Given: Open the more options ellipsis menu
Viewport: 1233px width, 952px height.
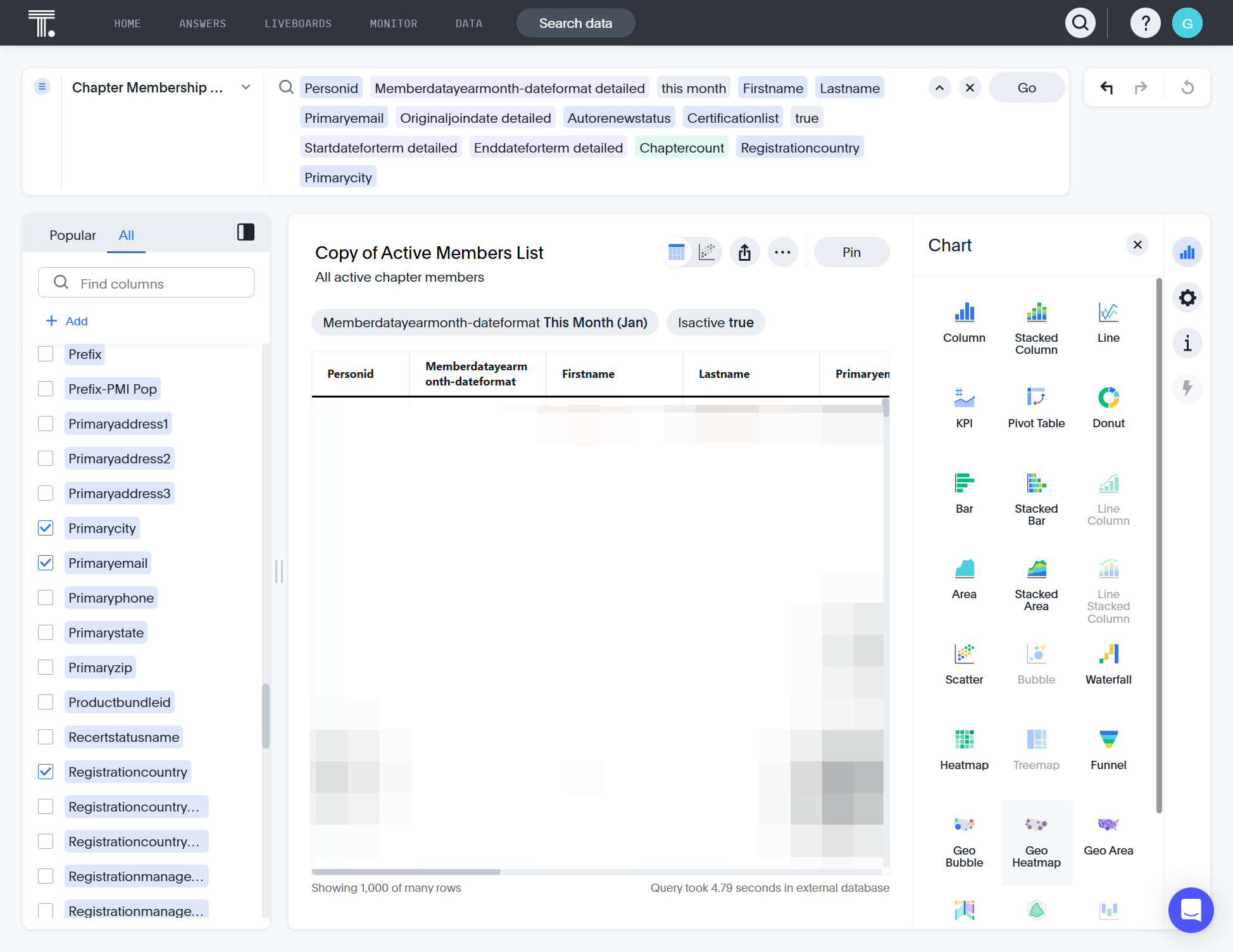Looking at the screenshot, I should 782,253.
